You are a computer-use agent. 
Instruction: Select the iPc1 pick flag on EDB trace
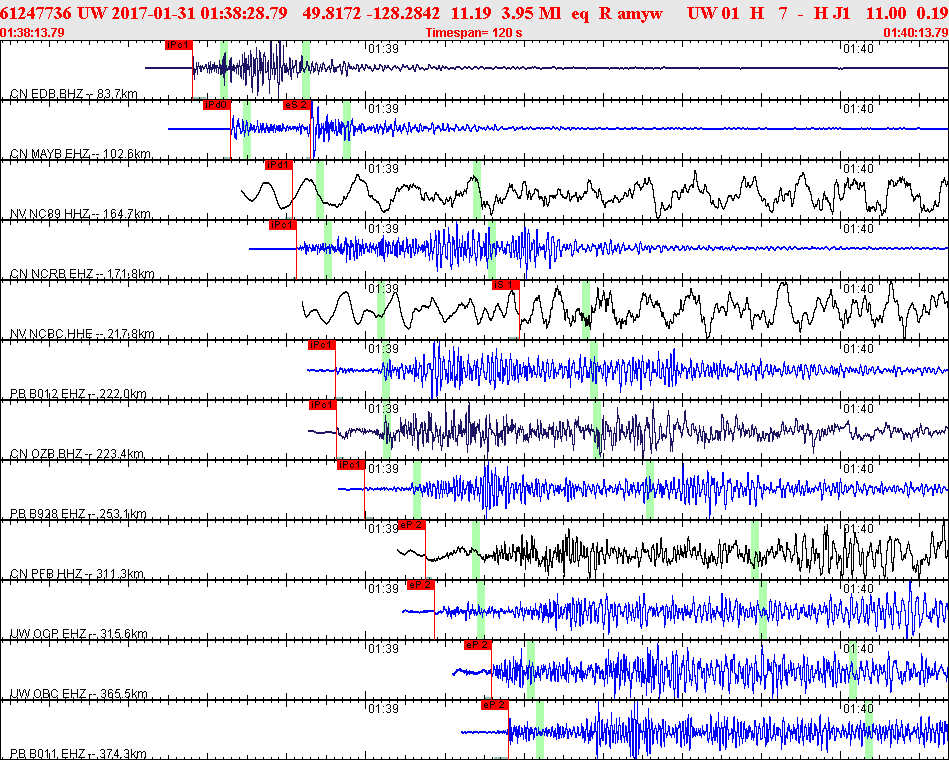[x=179, y=45]
